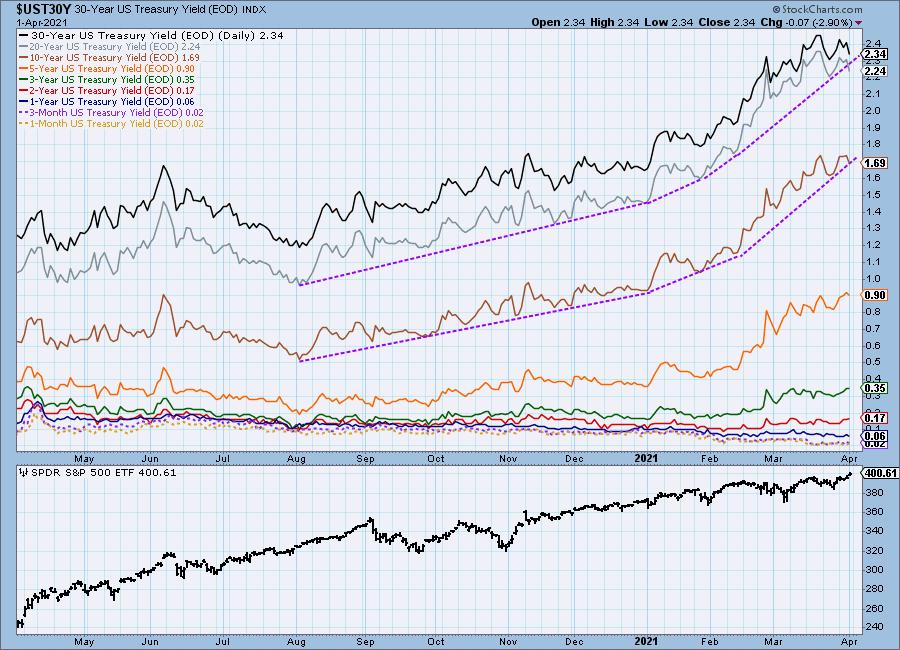Click the 2.34 last-value tag on right axis
This screenshot has height=650, width=900.
875,55
